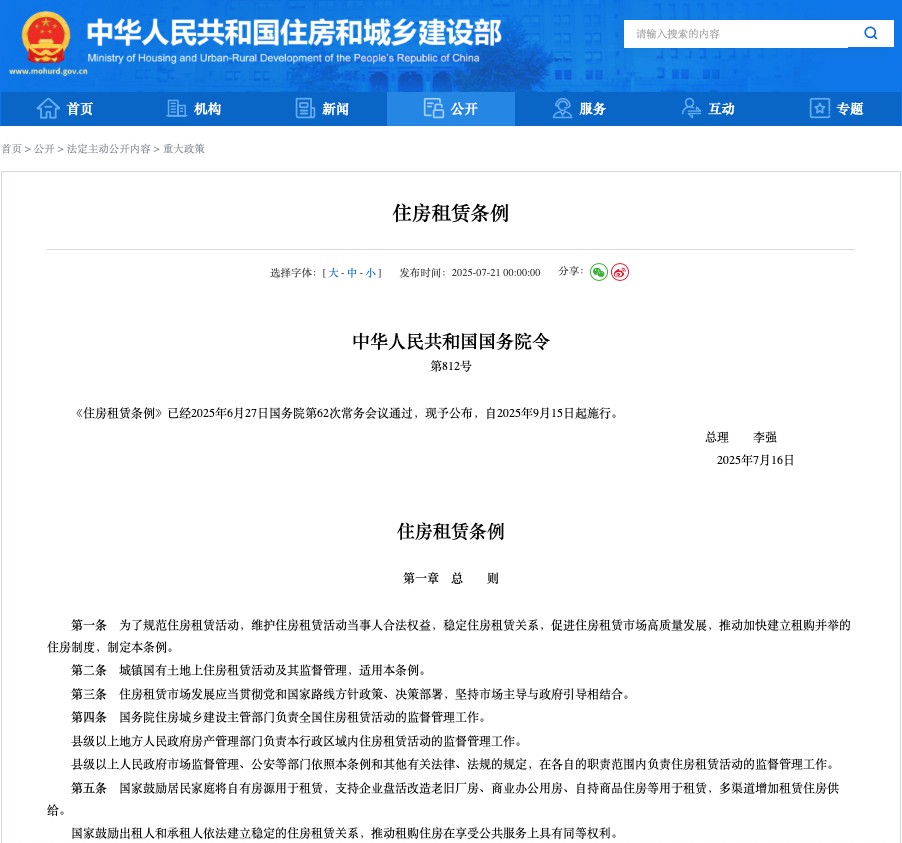
Task: Share via the WeChat icon
Action: [599, 272]
